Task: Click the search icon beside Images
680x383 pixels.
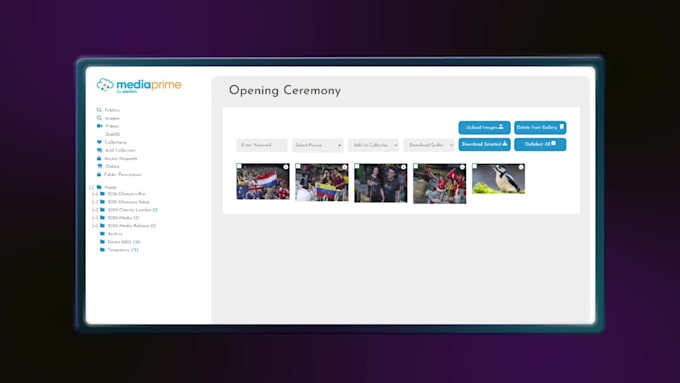Action: click(x=99, y=118)
